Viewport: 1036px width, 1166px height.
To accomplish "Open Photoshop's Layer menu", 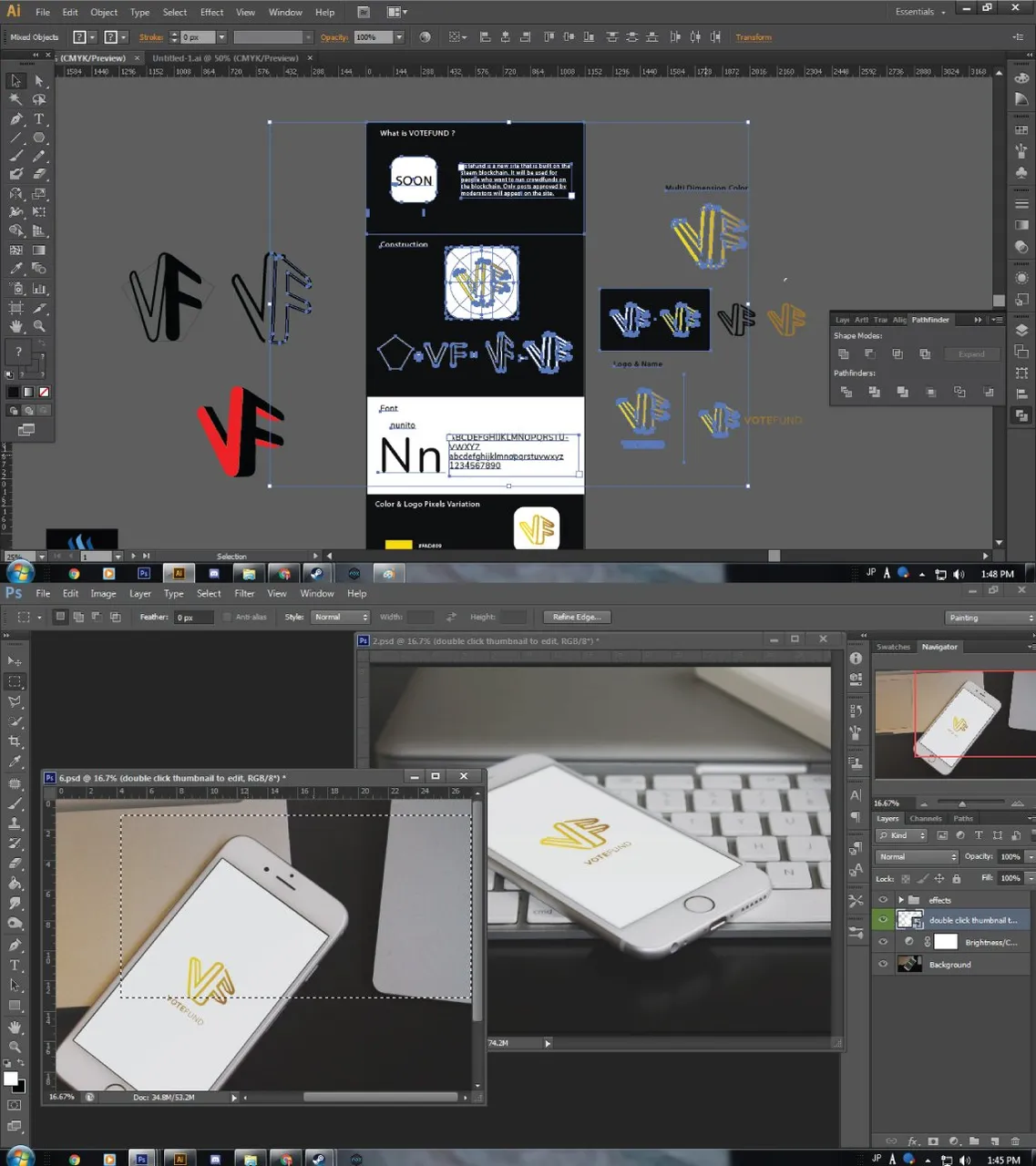I will click(x=139, y=593).
